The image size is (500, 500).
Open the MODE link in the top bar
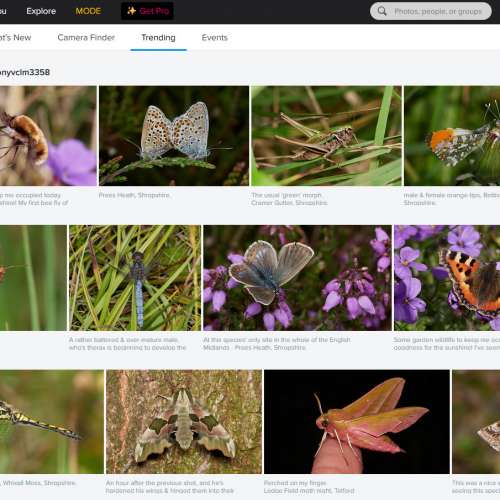click(88, 11)
